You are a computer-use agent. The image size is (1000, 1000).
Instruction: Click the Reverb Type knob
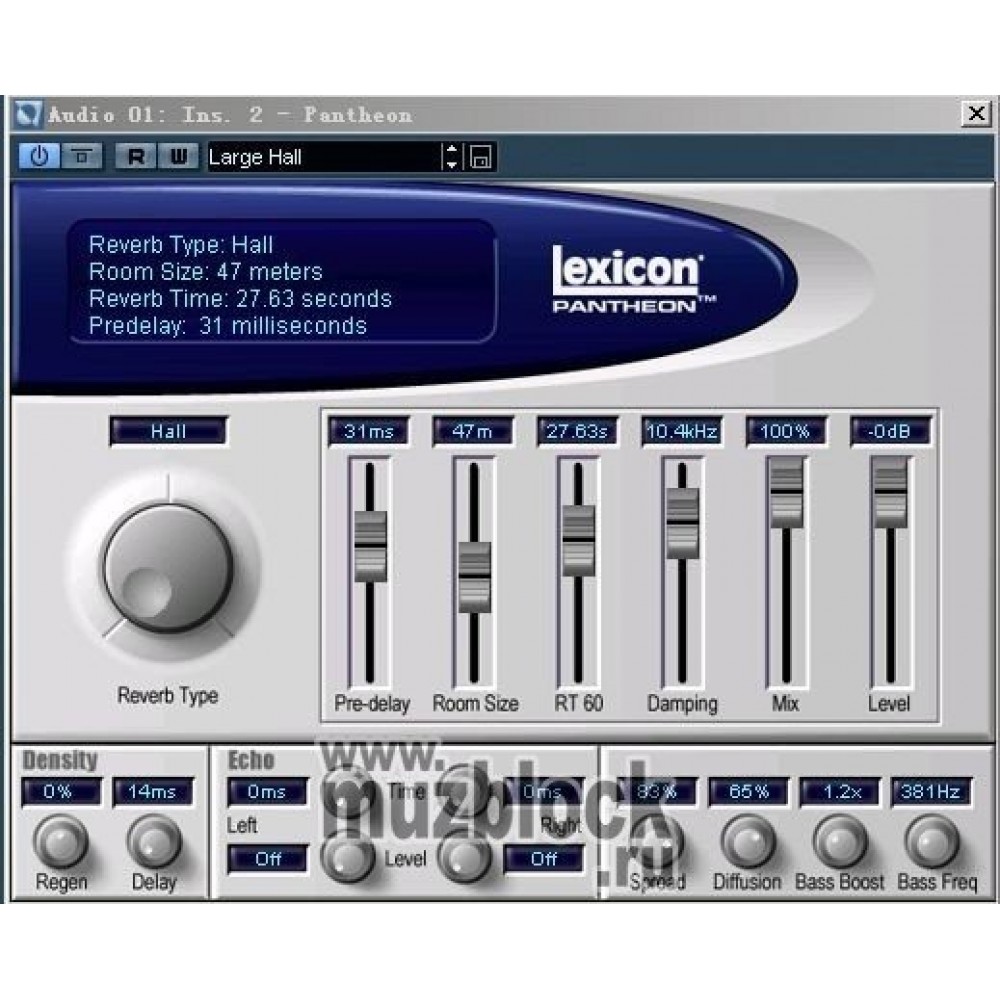[168, 567]
